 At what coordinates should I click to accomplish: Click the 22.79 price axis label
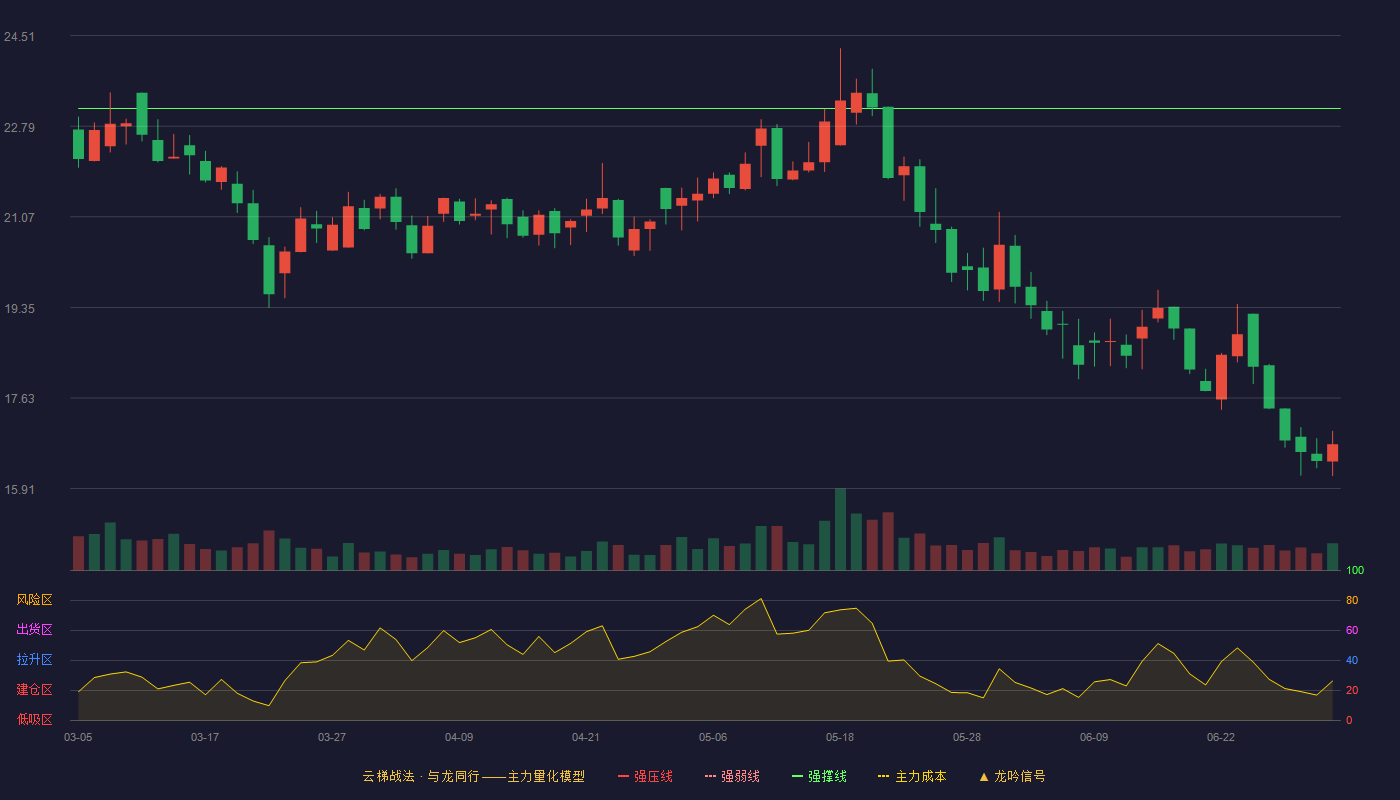[x=19, y=127]
